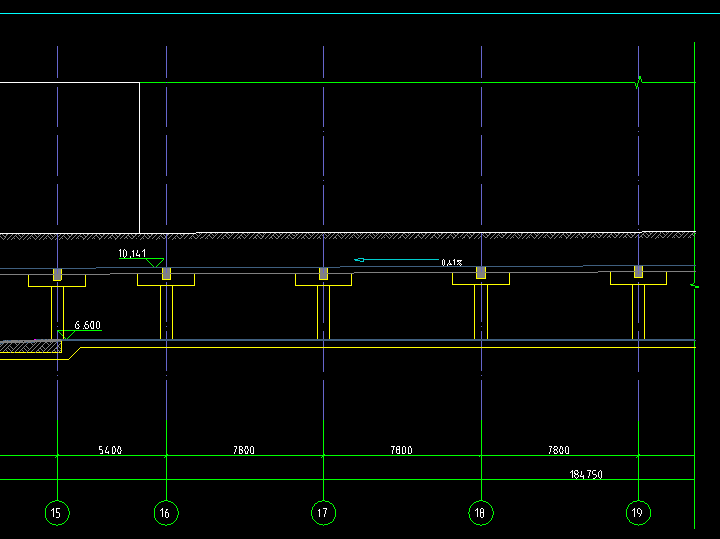Select the 5400 dimension text
This screenshot has height=539, width=720.
coord(110,450)
